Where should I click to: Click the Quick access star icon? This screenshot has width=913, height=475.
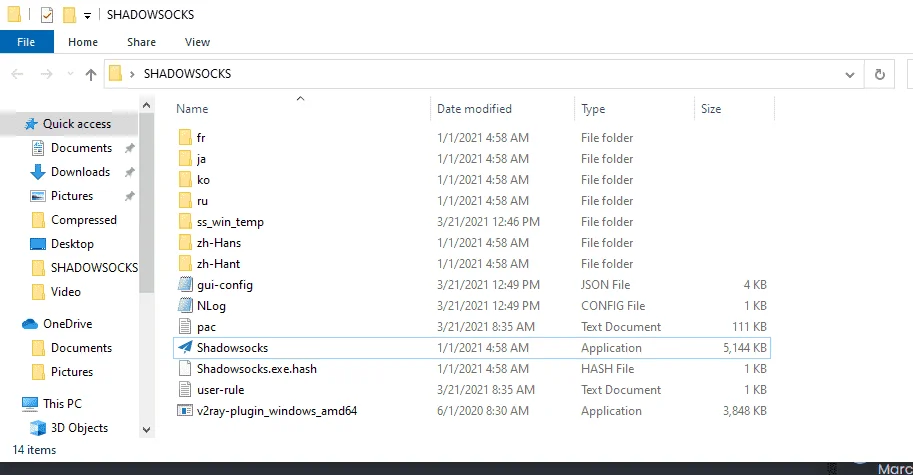coord(31,123)
